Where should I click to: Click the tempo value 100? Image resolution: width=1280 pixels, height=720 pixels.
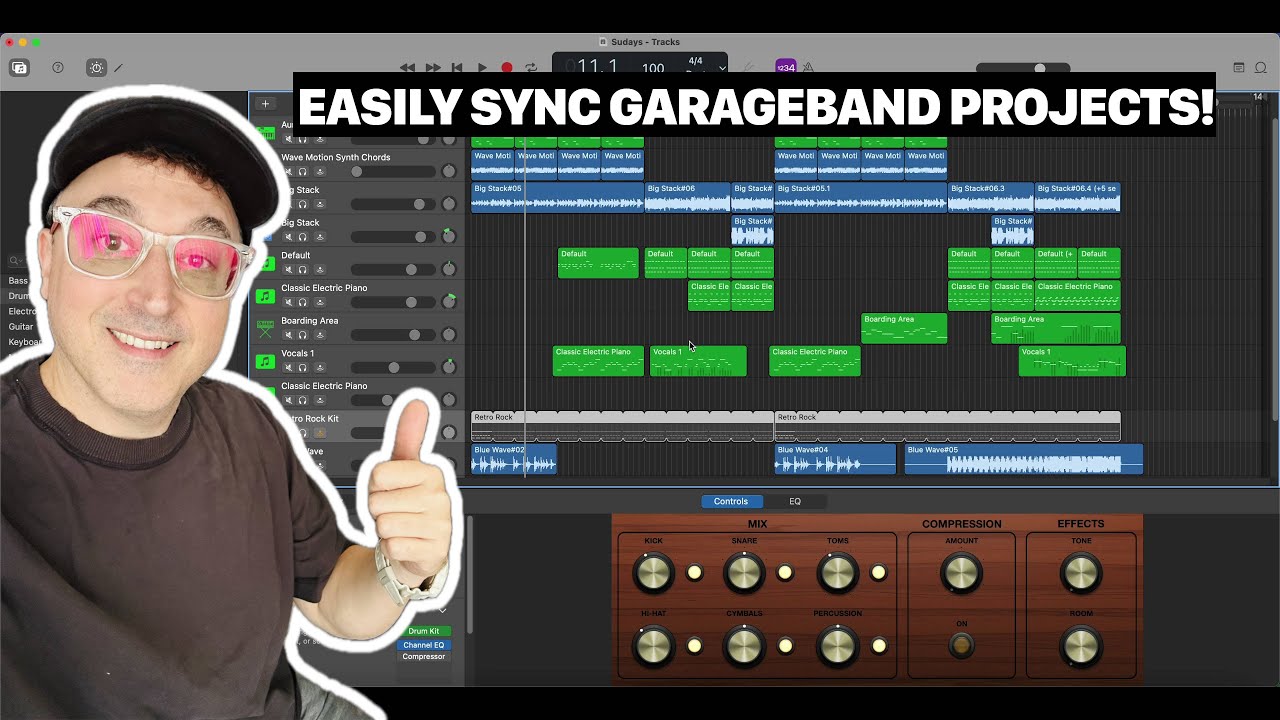[653, 68]
